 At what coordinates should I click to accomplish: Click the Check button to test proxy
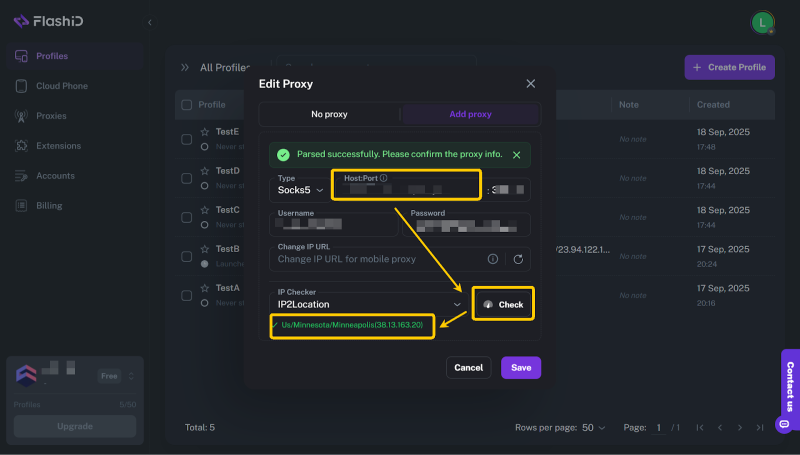pos(504,304)
